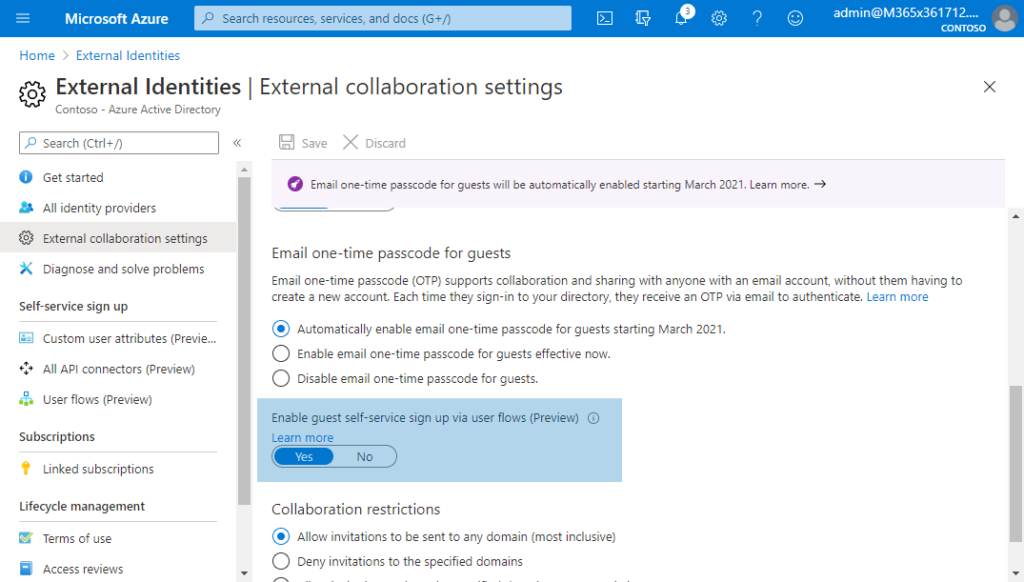
Task: Send feedback using the smiley icon
Action: (x=795, y=18)
